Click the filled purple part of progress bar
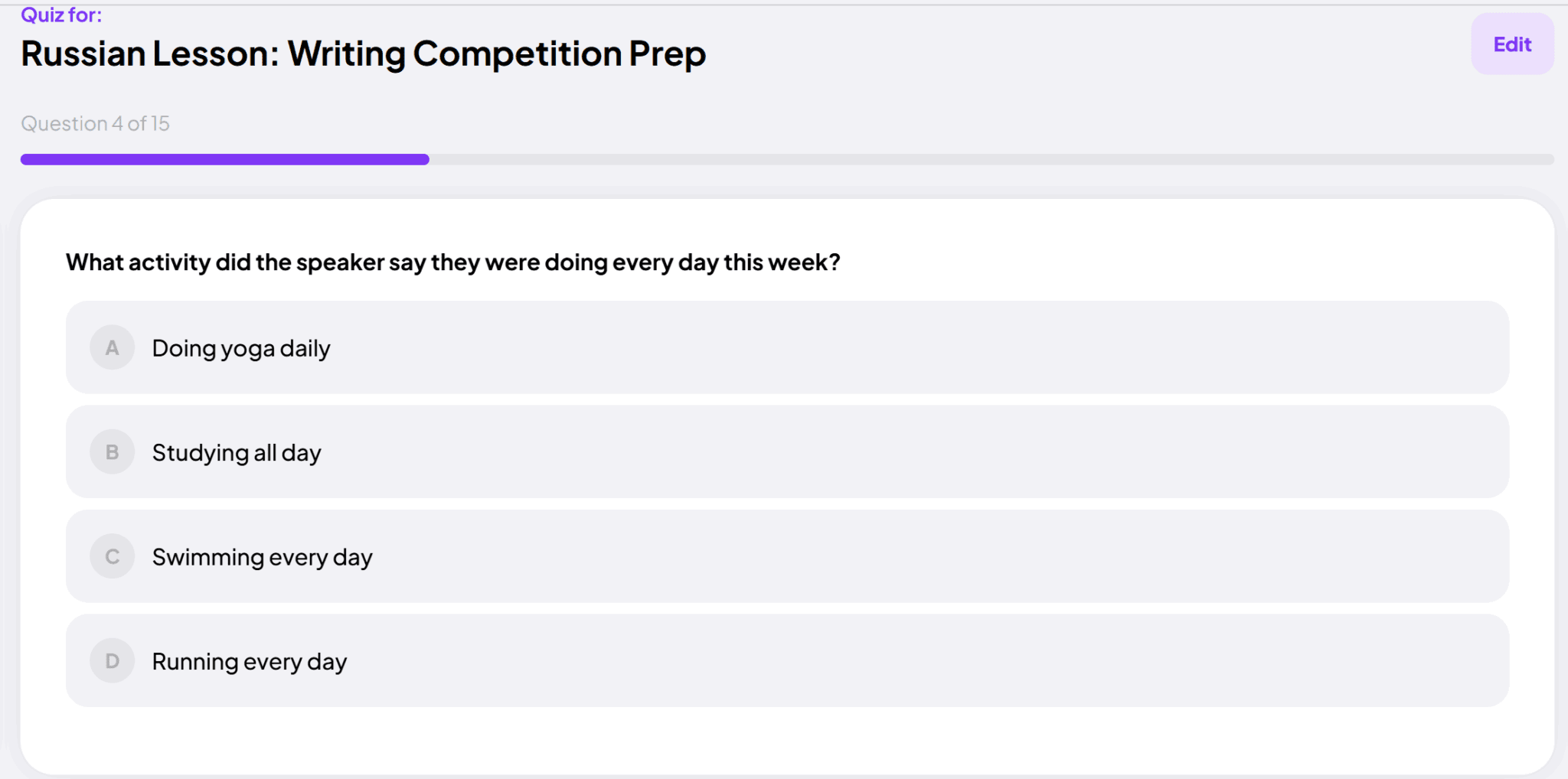This screenshot has height=779, width=1568. point(224,159)
